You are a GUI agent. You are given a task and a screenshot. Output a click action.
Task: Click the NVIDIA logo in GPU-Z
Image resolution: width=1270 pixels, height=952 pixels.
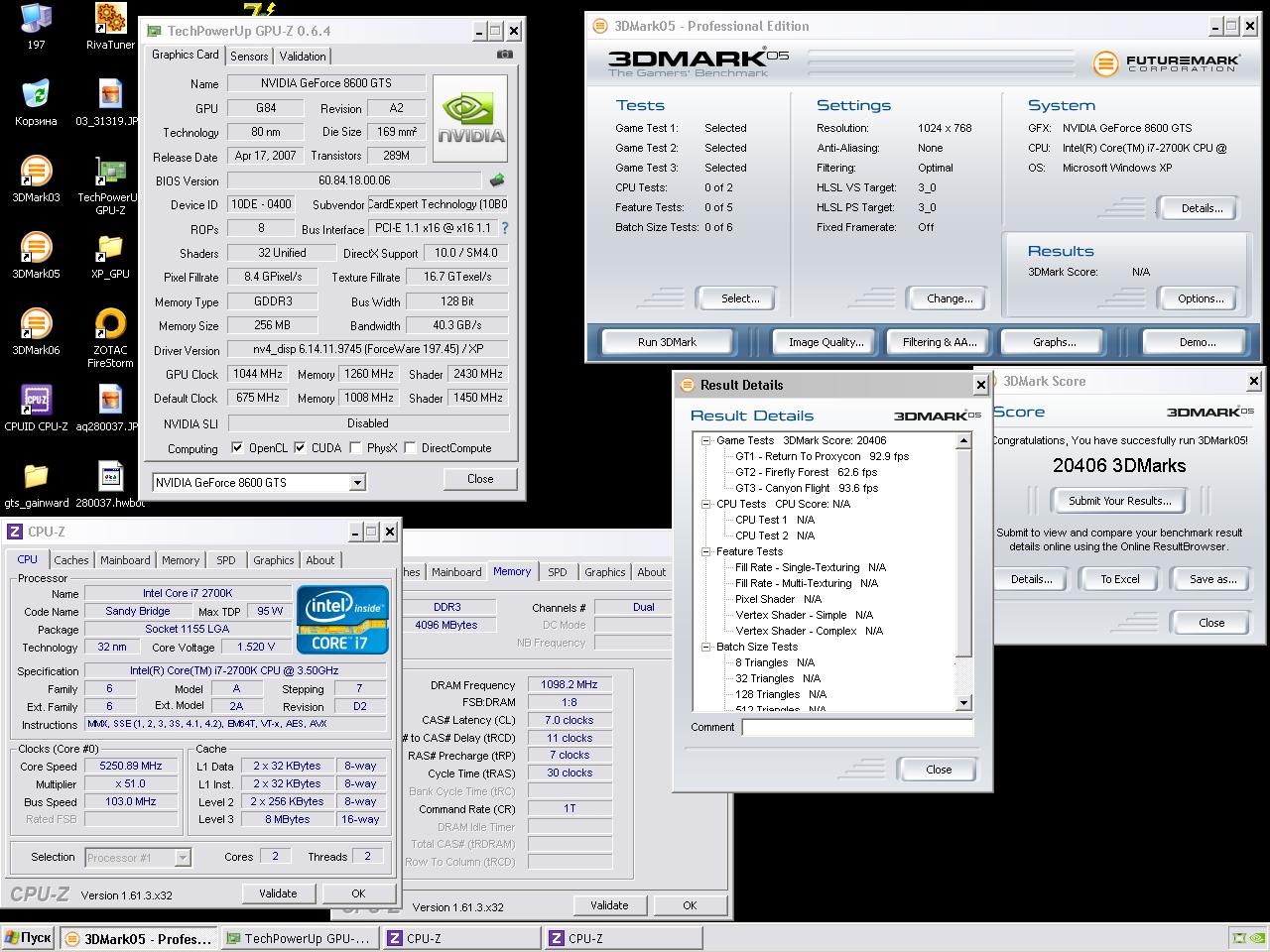point(471,118)
